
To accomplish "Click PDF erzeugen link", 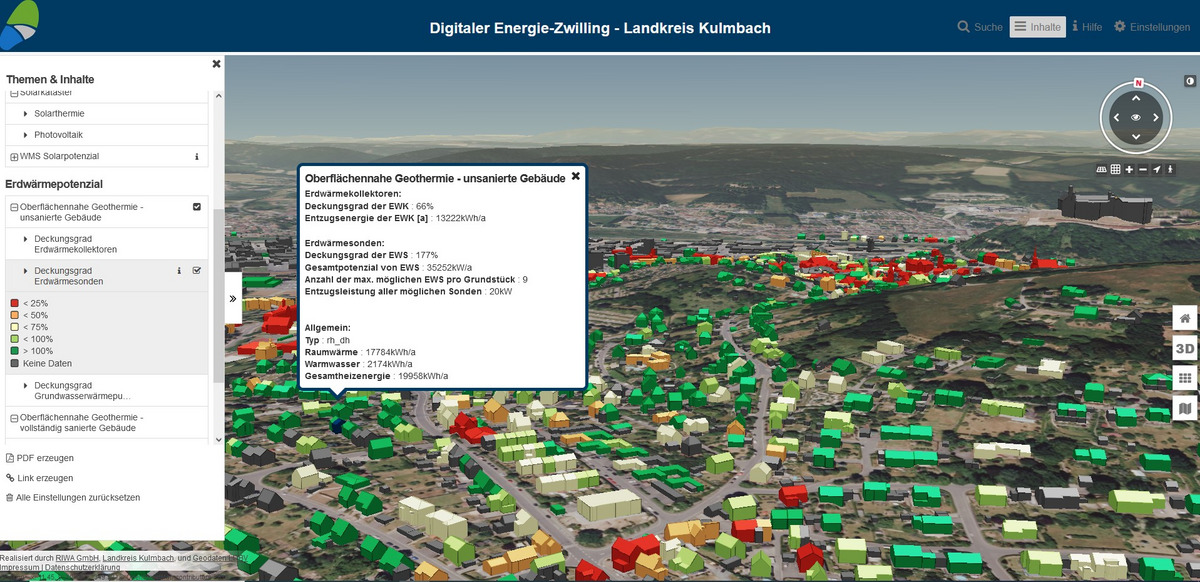I will 40,458.
